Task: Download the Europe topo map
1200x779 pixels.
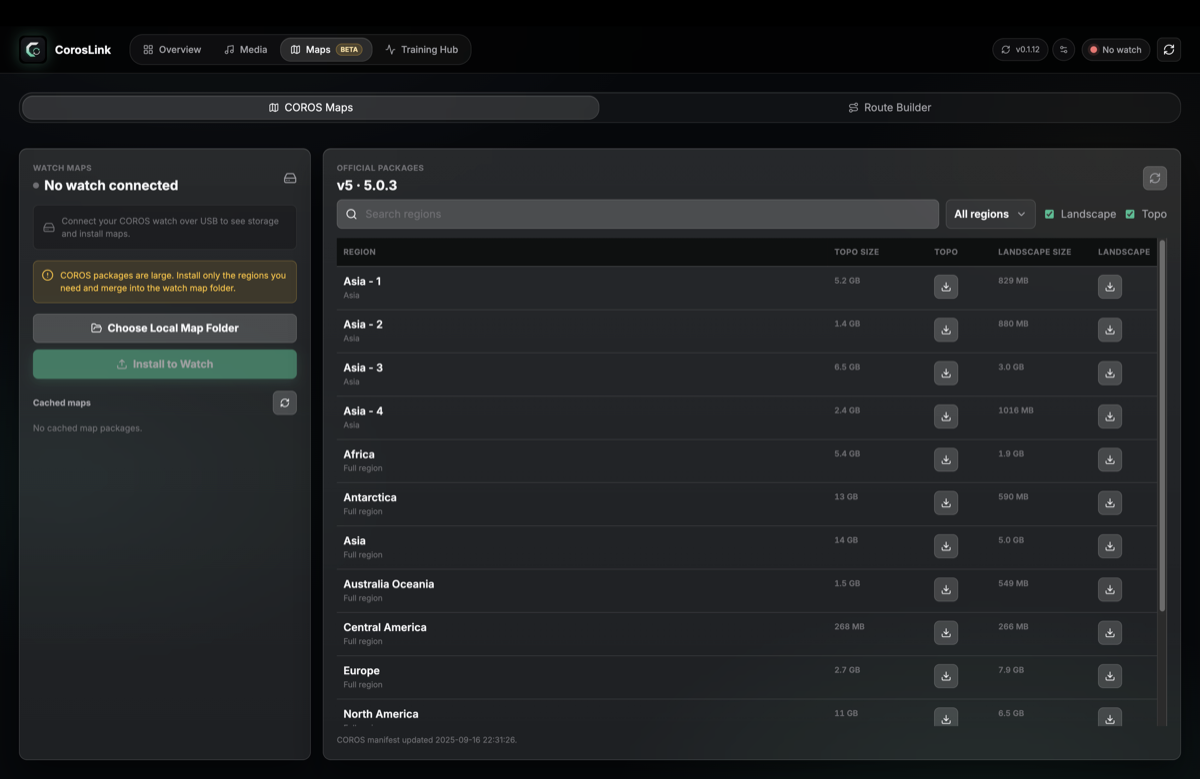Action: coord(946,676)
